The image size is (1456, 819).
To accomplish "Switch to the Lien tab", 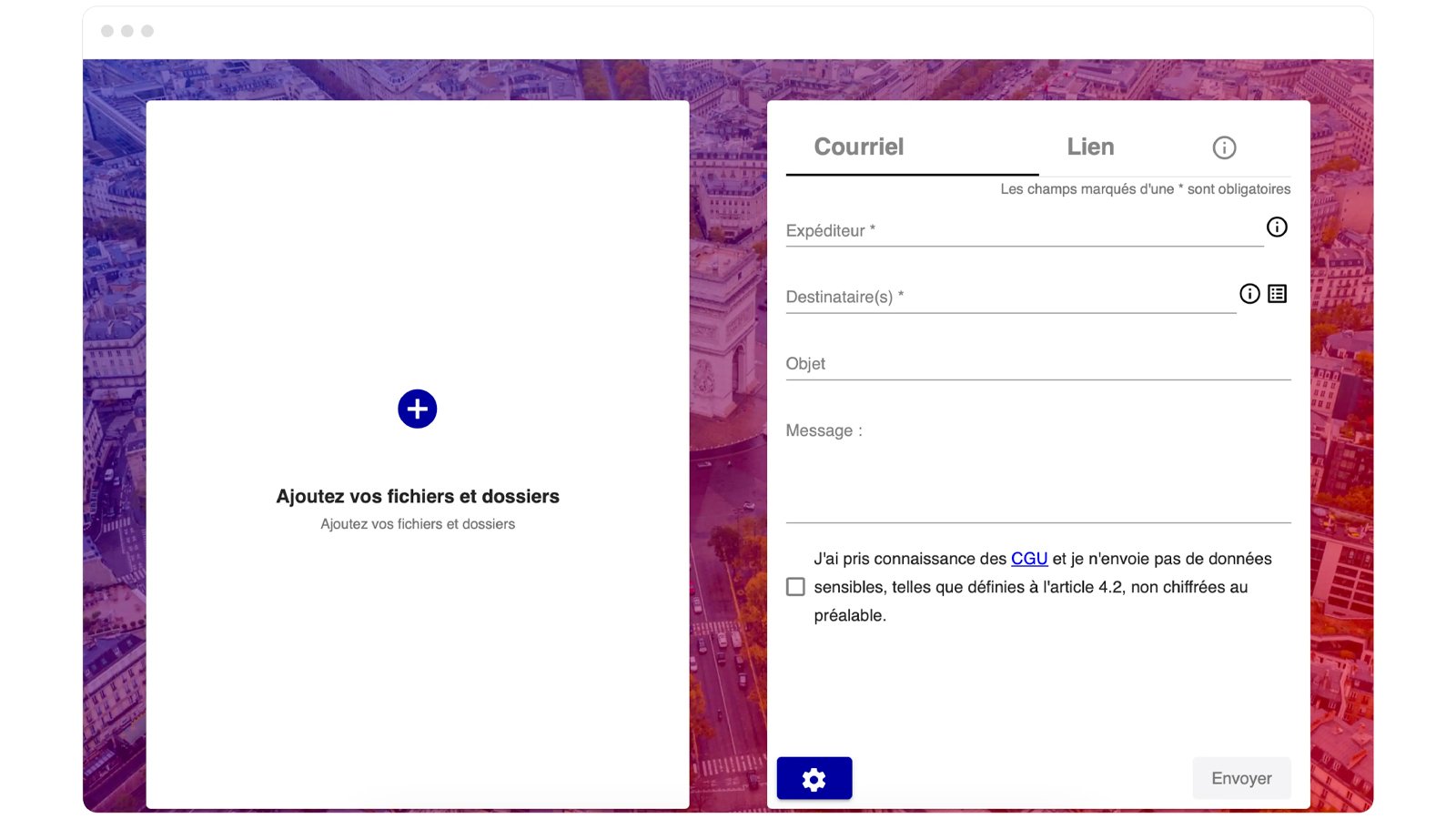I will 1090,147.
